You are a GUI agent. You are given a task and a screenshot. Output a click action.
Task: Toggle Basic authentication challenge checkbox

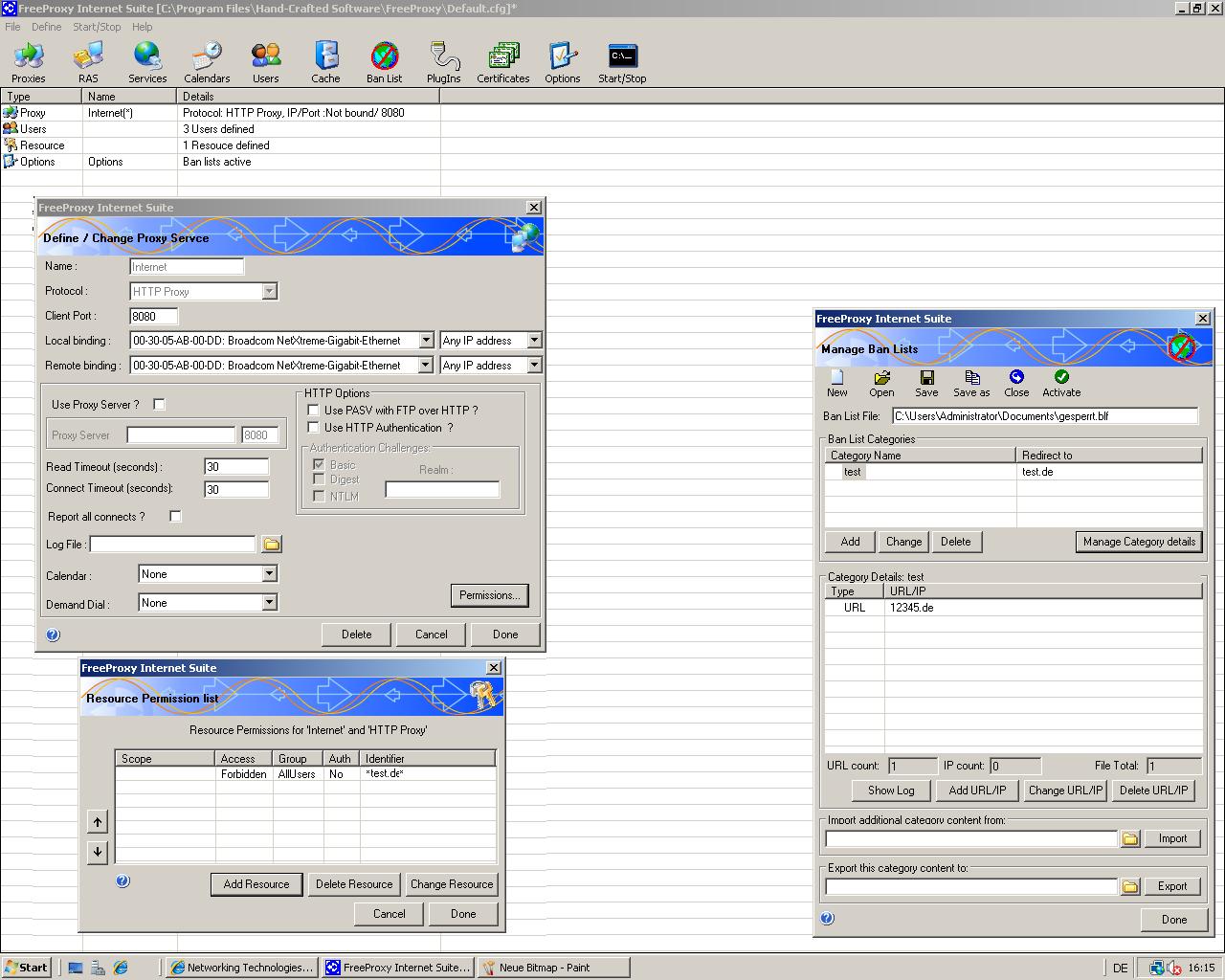pyautogui.click(x=319, y=465)
